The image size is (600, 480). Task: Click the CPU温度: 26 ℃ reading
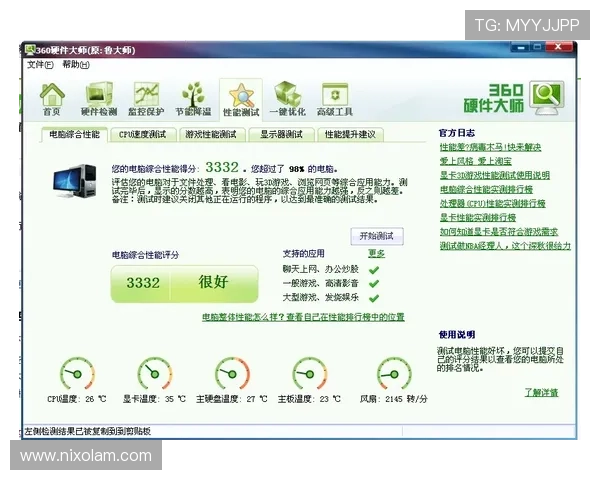tap(77, 399)
